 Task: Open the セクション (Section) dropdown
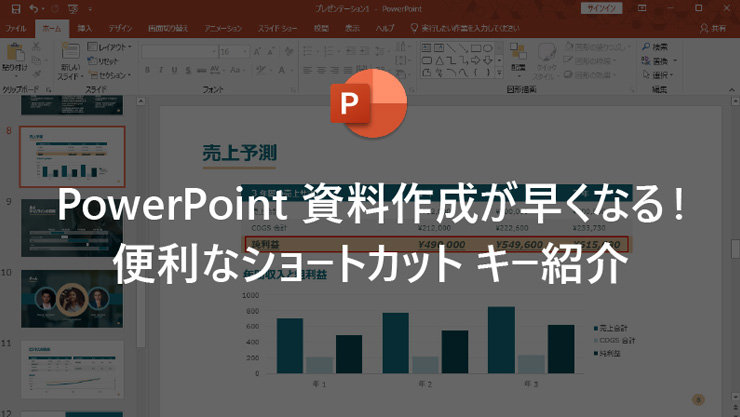click(x=110, y=75)
